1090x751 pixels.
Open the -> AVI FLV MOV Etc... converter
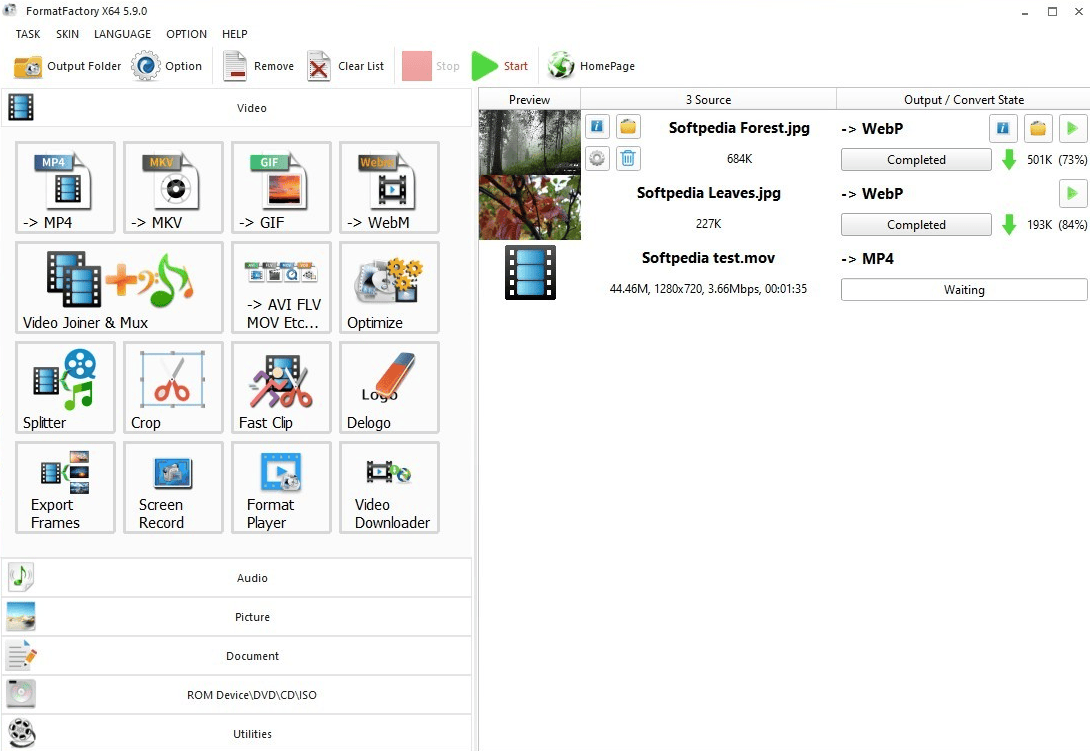[x=281, y=287]
